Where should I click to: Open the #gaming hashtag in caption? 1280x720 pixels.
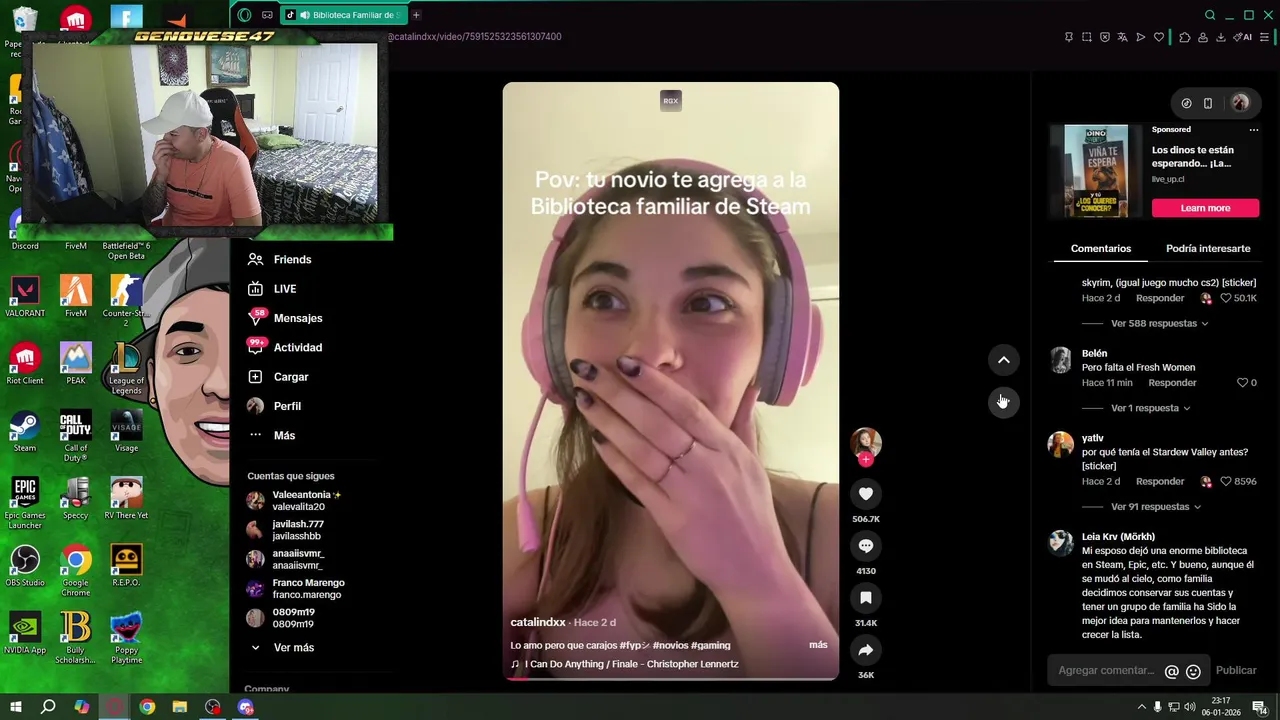click(x=710, y=645)
